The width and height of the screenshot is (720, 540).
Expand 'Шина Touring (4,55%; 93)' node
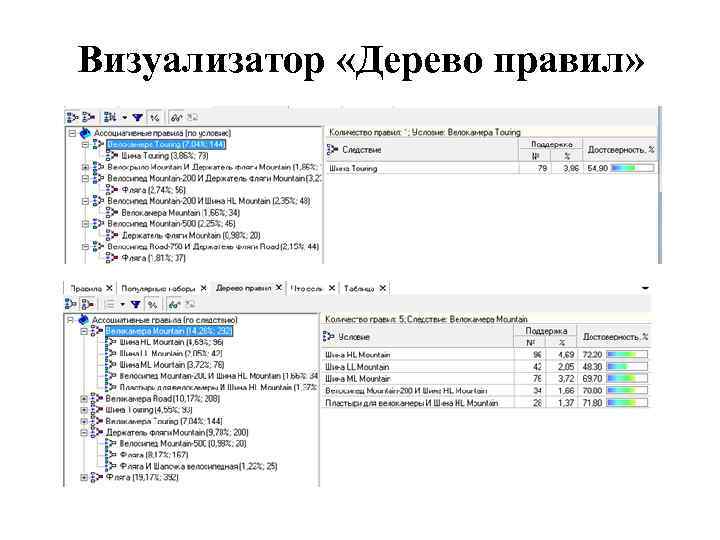click(84, 410)
